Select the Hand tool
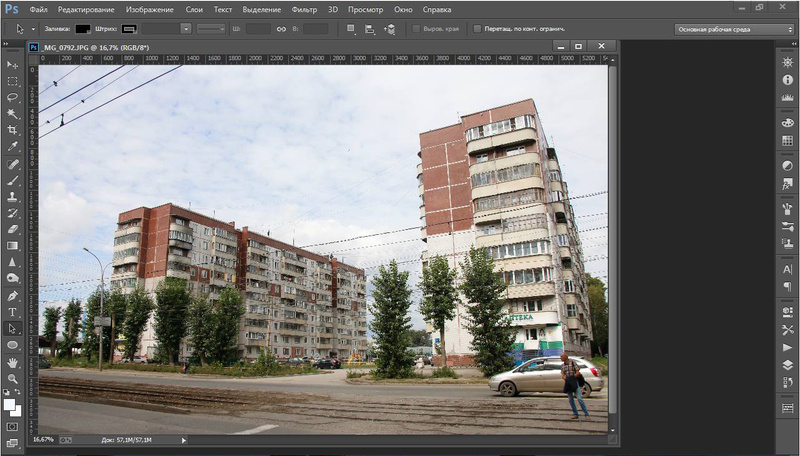This screenshot has width=800, height=456. (13, 361)
